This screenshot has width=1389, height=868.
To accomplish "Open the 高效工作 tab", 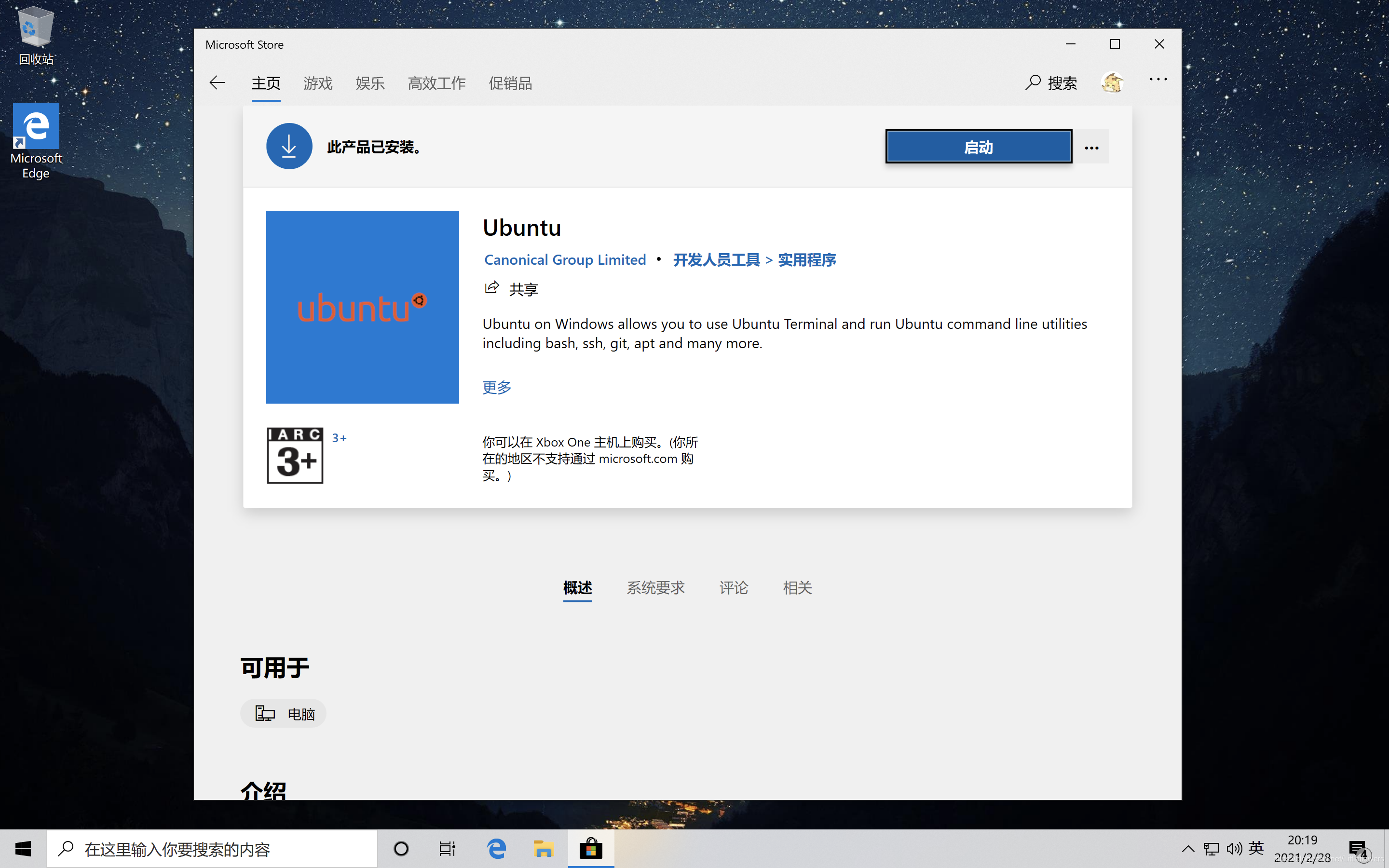I will click(437, 83).
